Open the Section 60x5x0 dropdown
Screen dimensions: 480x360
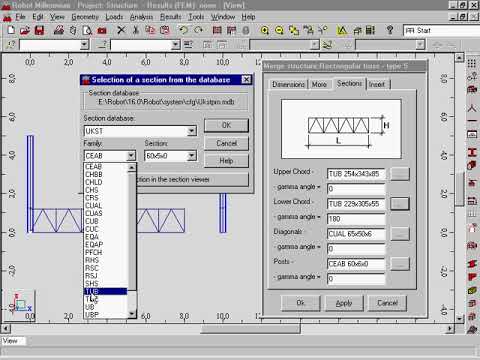coord(192,156)
